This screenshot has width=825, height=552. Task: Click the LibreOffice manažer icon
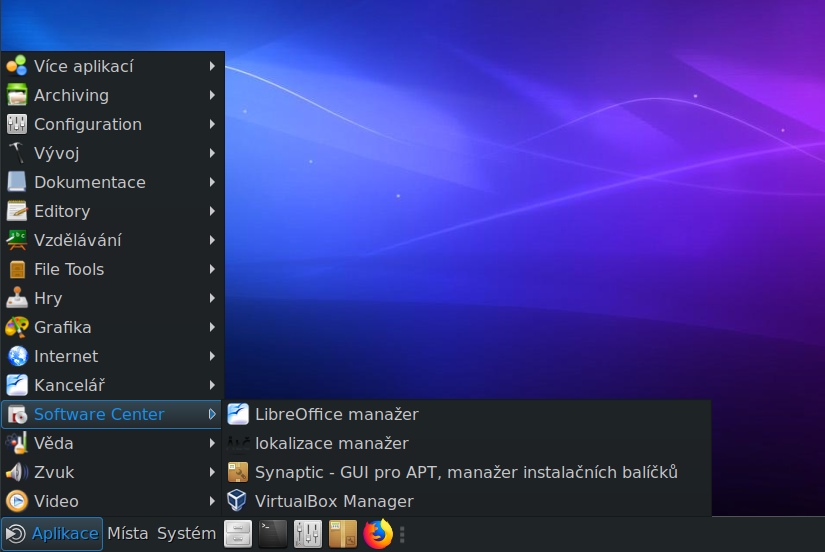coord(237,414)
